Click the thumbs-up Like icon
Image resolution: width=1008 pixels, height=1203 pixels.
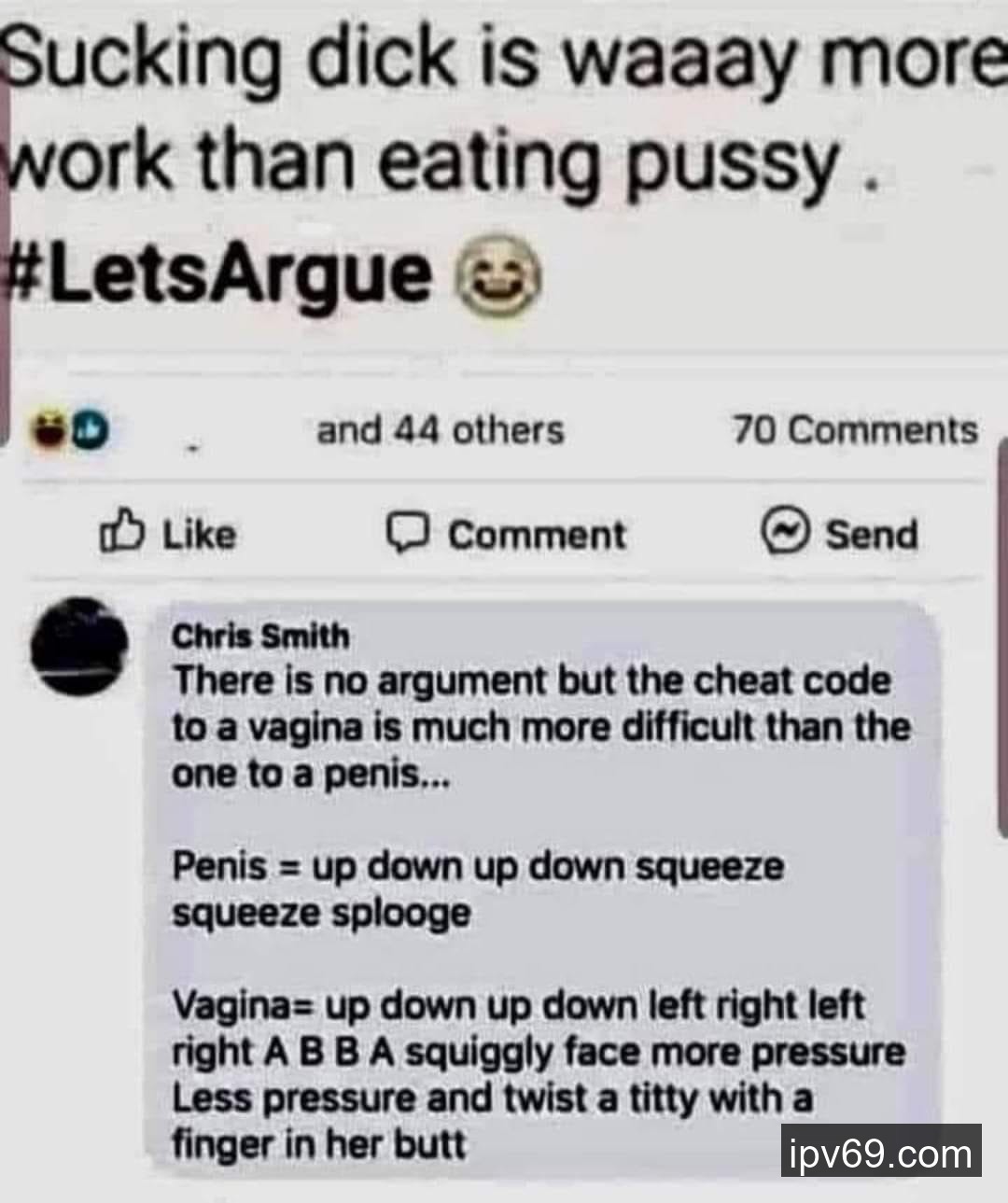point(122,534)
